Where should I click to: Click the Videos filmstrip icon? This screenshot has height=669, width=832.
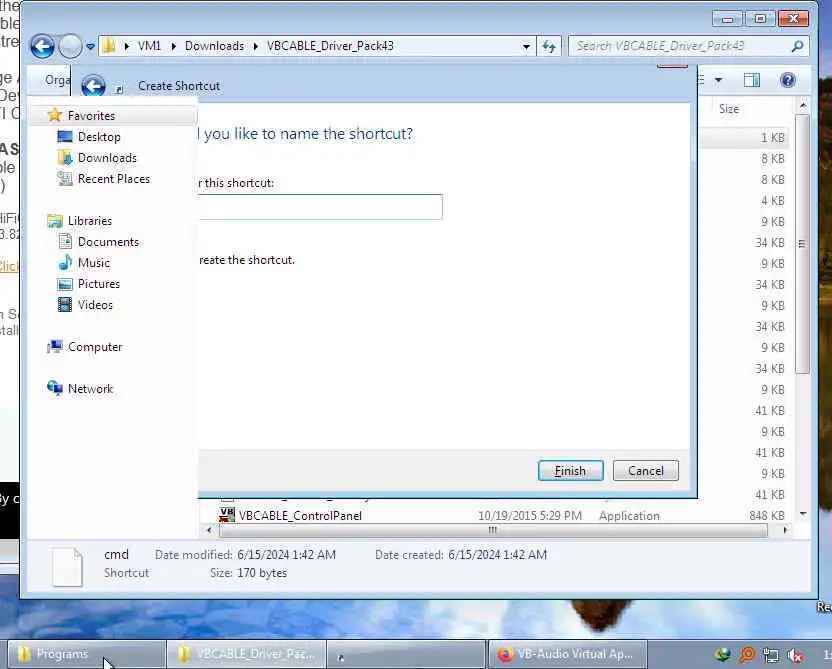coord(65,305)
